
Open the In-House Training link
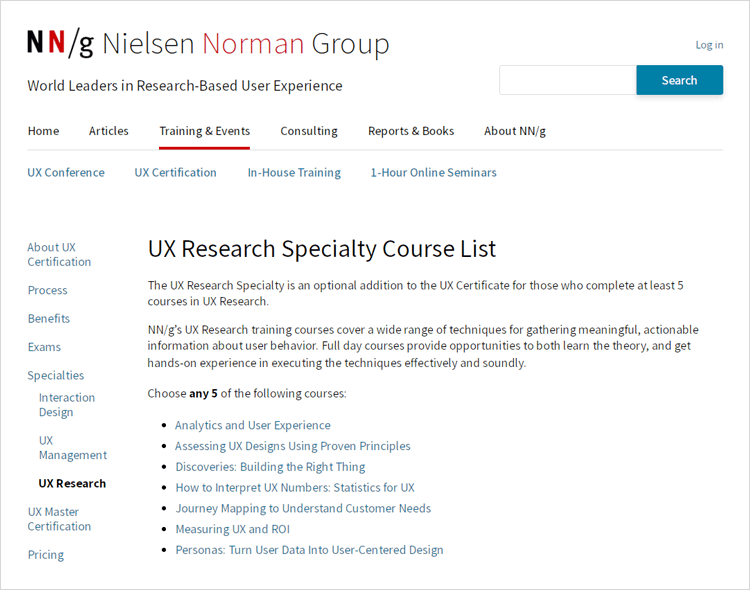[294, 173]
